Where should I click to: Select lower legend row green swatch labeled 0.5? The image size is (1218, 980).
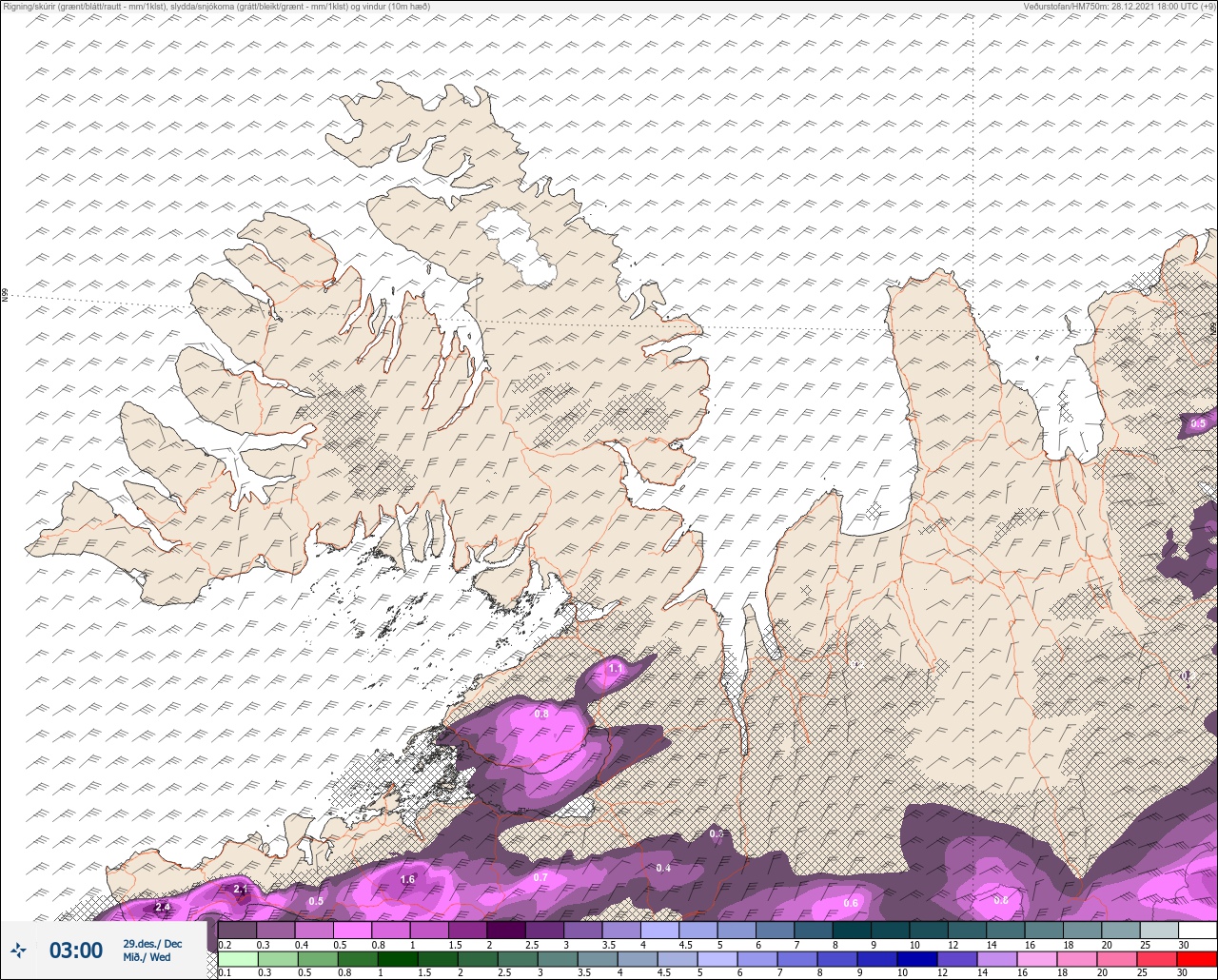[x=317, y=959]
